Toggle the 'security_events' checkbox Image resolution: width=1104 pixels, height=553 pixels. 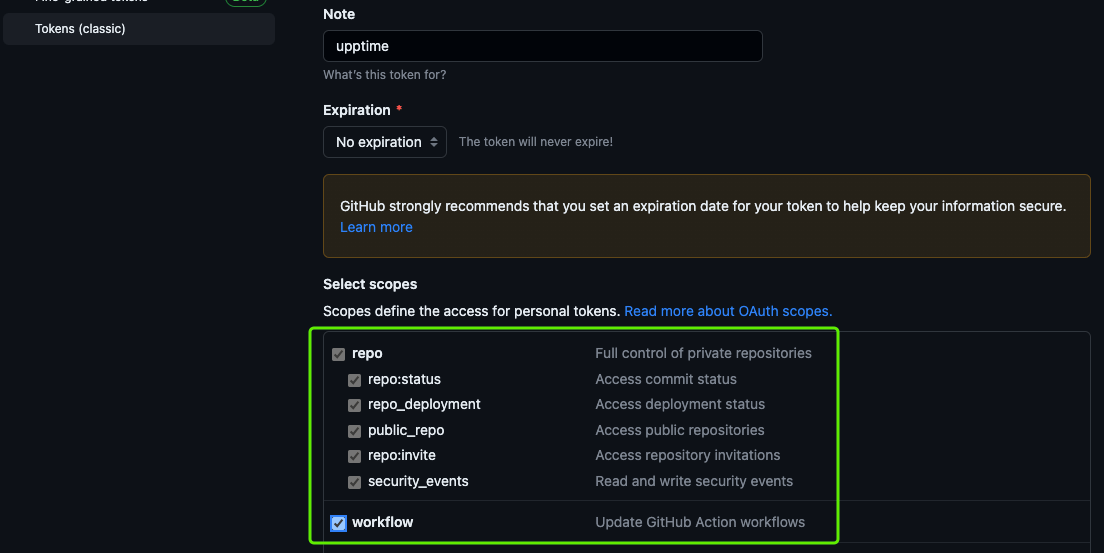[x=355, y=482]
